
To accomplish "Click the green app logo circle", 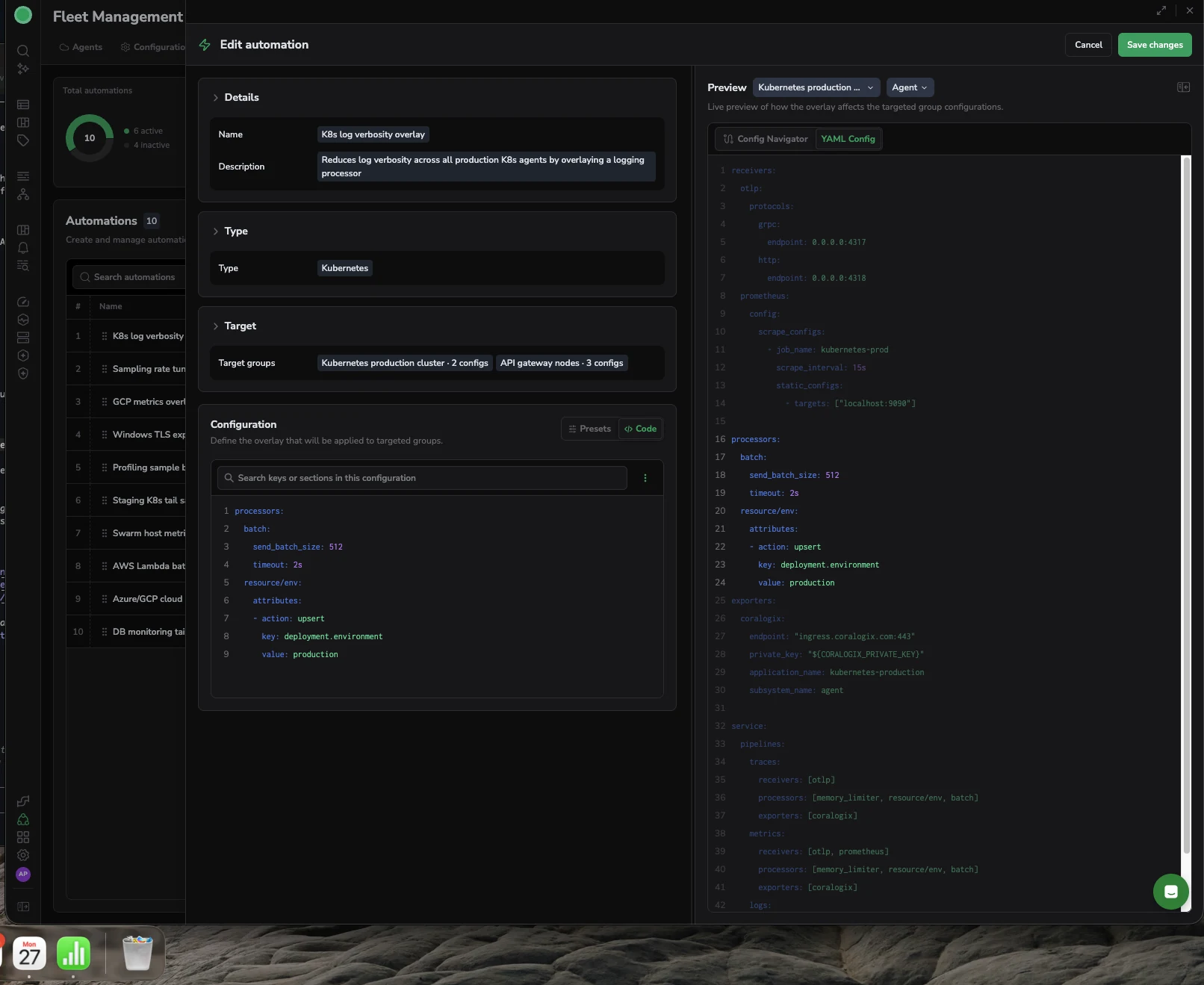I will tap(23, 15).
